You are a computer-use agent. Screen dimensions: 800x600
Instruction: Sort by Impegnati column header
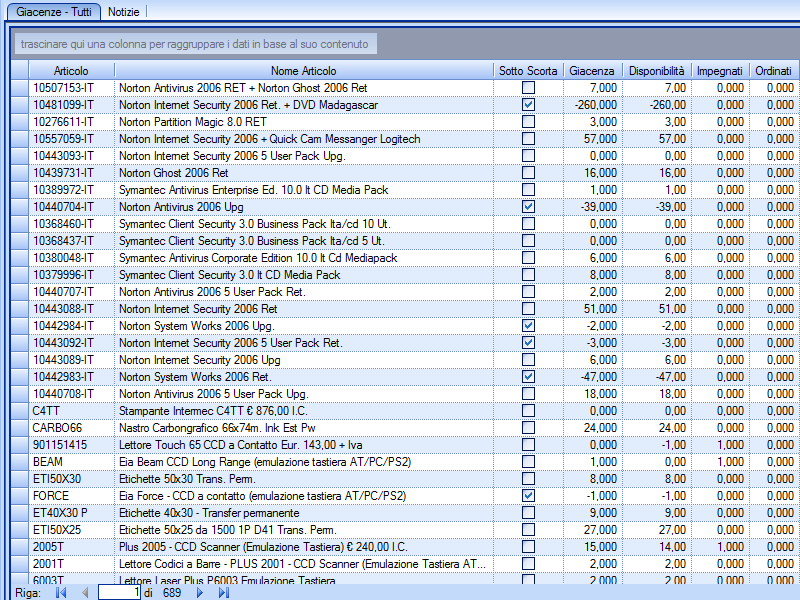click(x=720, y=70)
